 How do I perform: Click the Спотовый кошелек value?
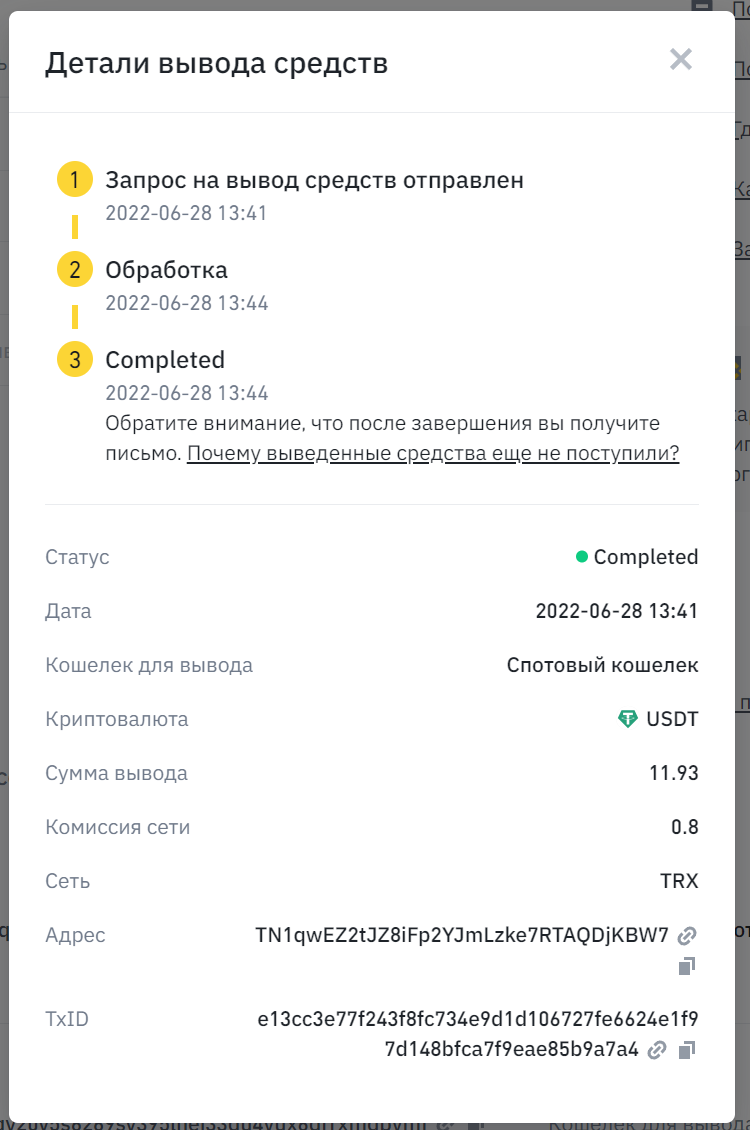pos(602,665)
